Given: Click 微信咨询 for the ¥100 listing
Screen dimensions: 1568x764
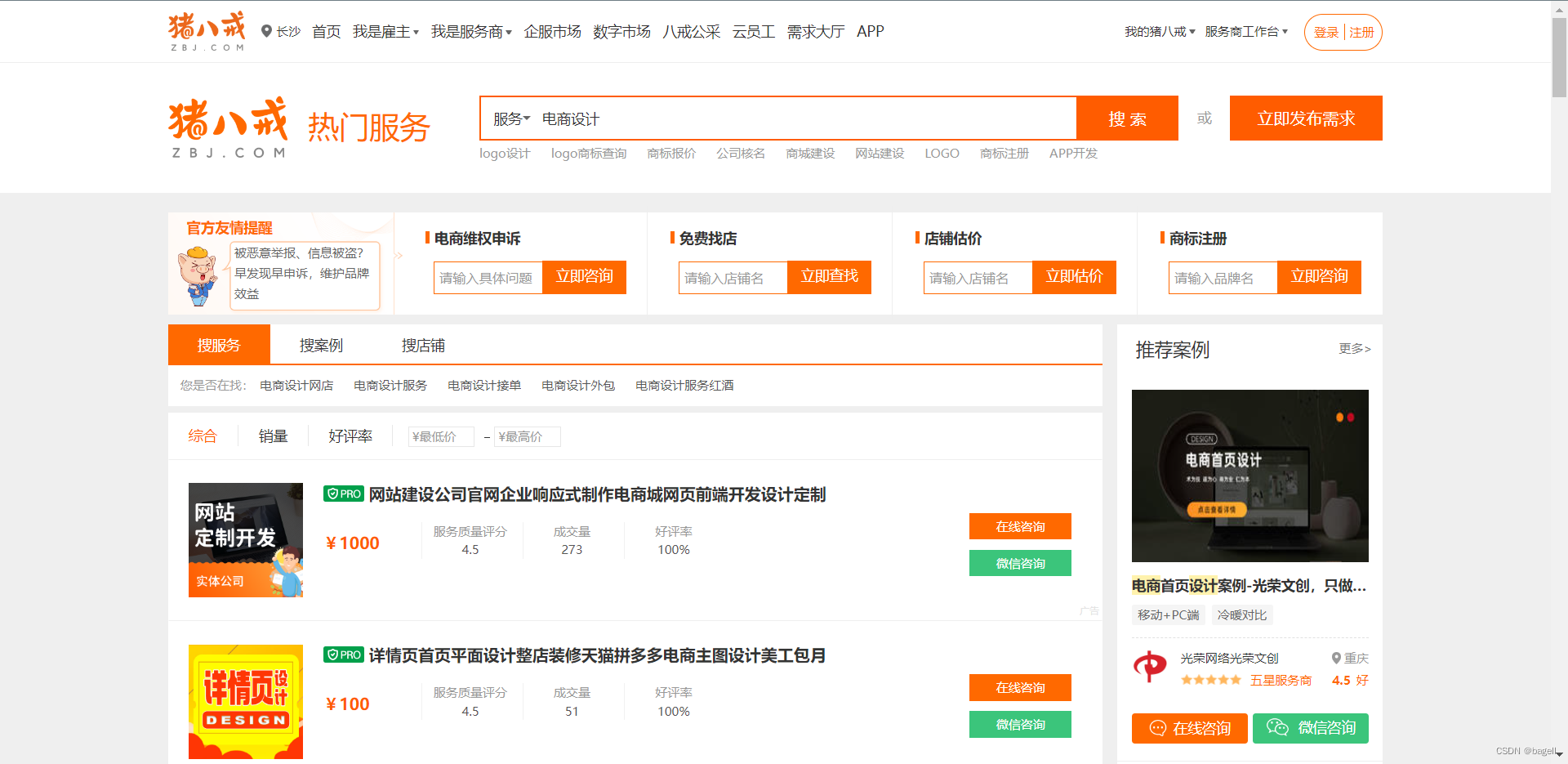Looking at the screenshot, I should point(1020,725).
